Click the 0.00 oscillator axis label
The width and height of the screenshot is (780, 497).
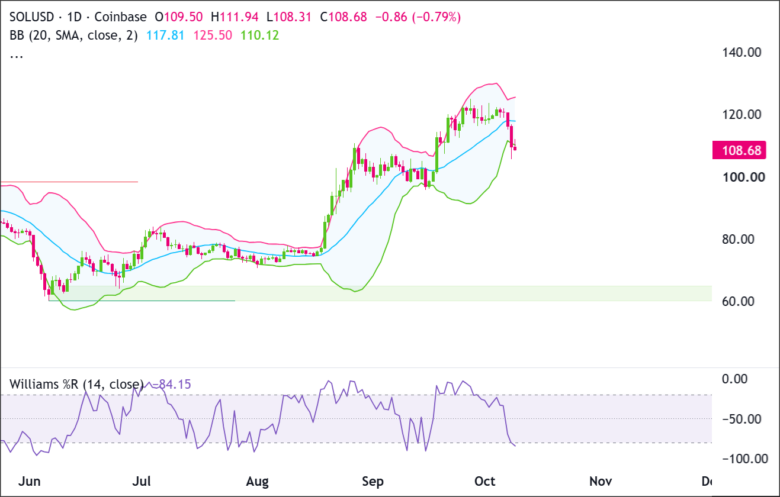[x=735, y=379]
